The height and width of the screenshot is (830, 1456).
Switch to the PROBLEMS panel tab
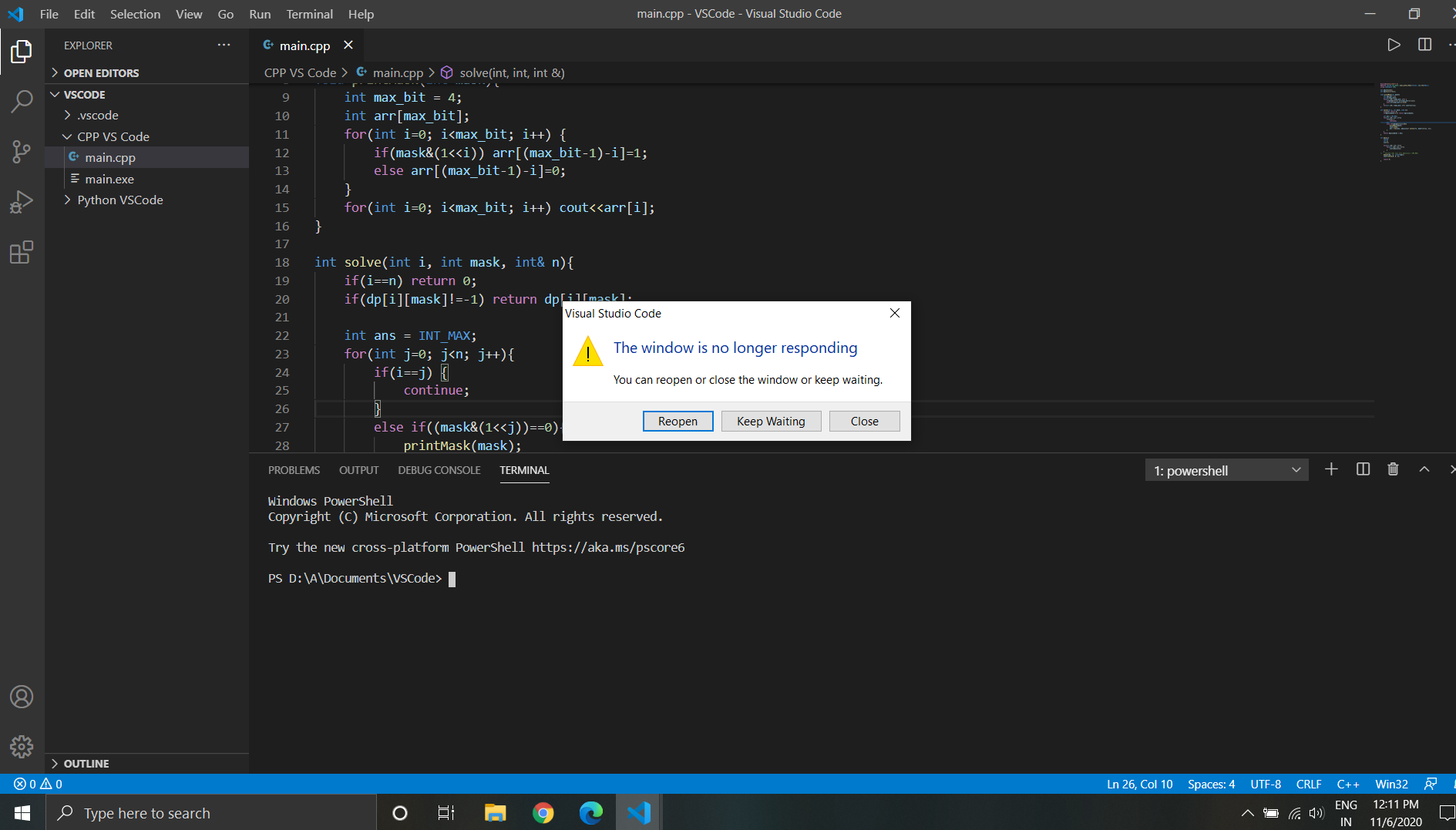(294, 470)
